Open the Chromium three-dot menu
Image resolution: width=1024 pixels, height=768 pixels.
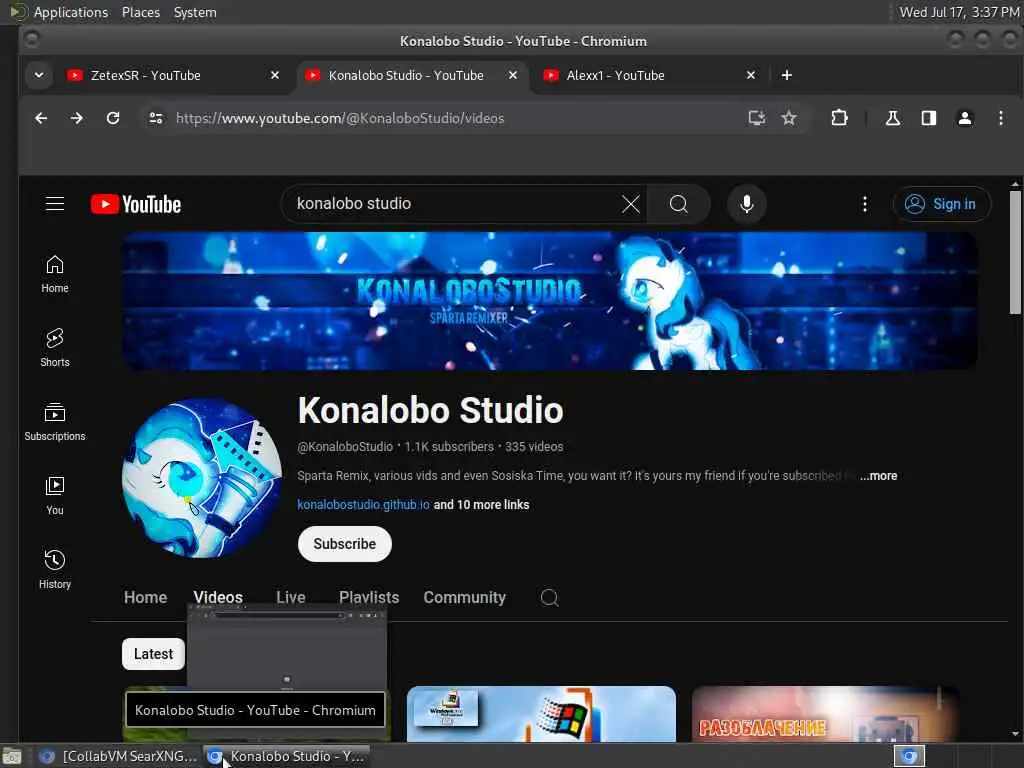click(x=1000, y=118)
